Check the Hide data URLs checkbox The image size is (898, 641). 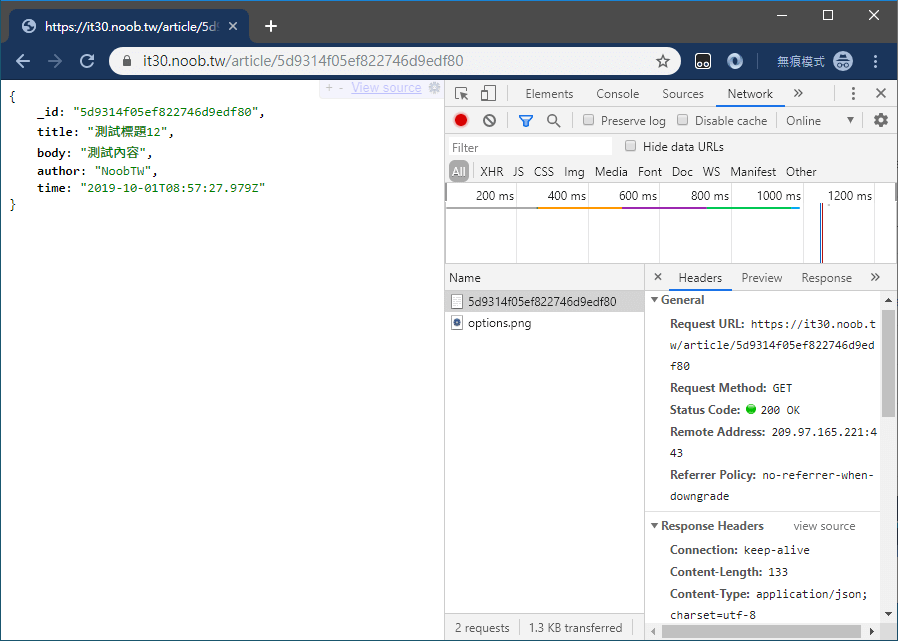631,146
